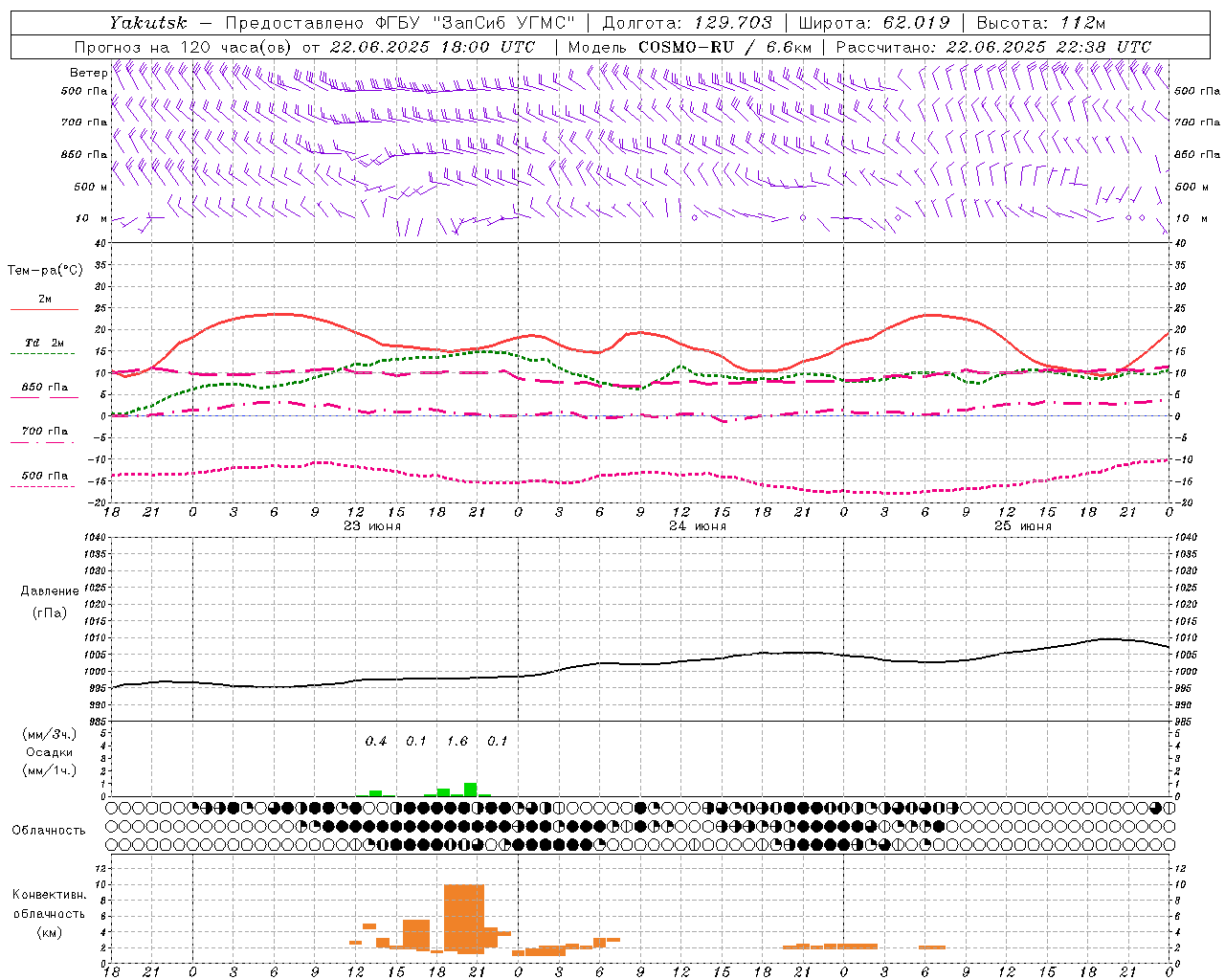This screenshot has width=1225, height=980.
Task: Click the Широта: 62.019 value
Action: (875, 22)
